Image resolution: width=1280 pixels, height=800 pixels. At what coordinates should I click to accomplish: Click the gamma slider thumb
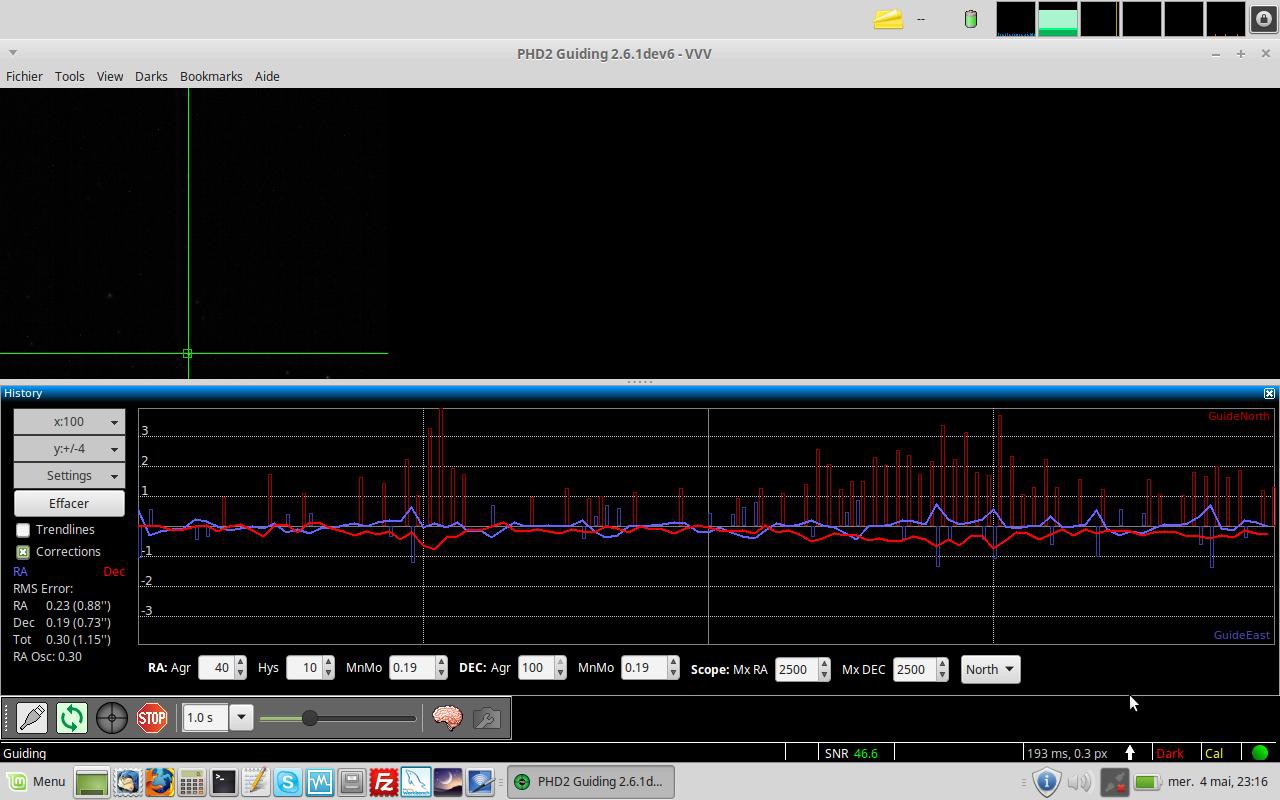click(310, 717)
